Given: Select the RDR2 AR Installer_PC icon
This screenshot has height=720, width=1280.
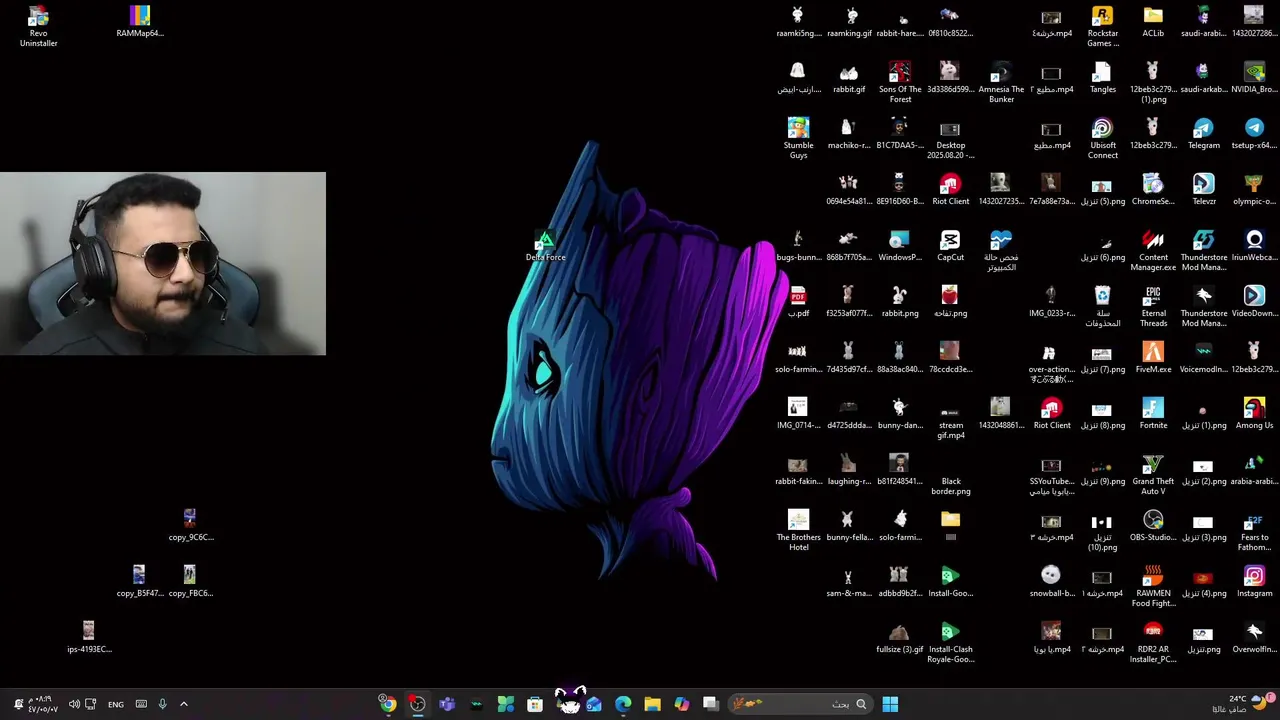Looking at the screenshot, I should 1153,642.
